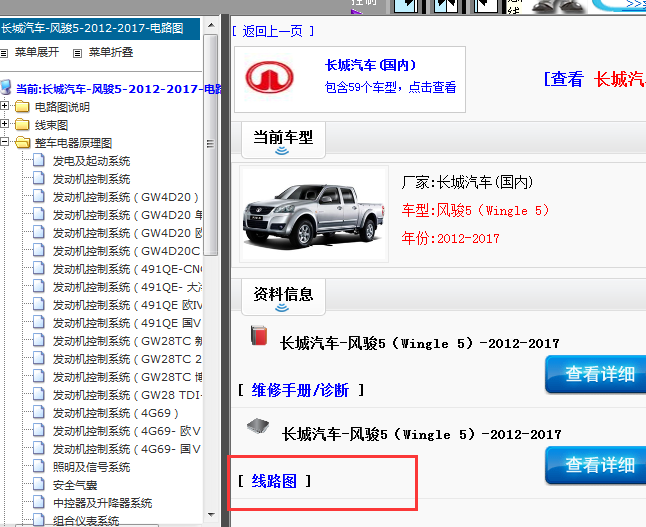This screenshot has width=646, height=527.
Task: Click the document icon beside 安全气囊
Action: (39, 484)
